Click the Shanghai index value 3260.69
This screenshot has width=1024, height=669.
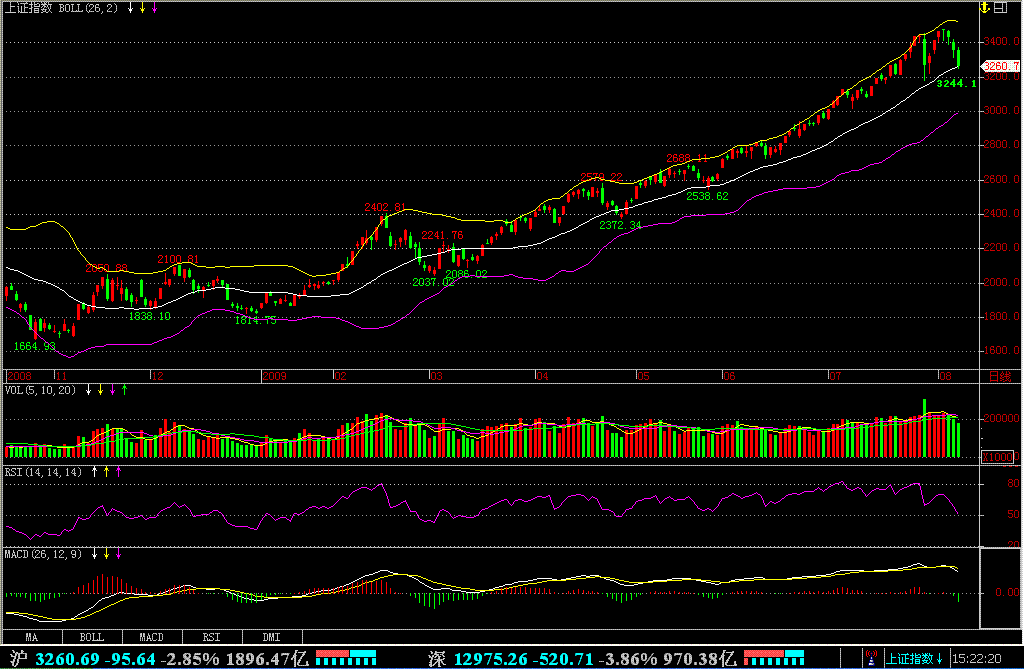(68, 658)
